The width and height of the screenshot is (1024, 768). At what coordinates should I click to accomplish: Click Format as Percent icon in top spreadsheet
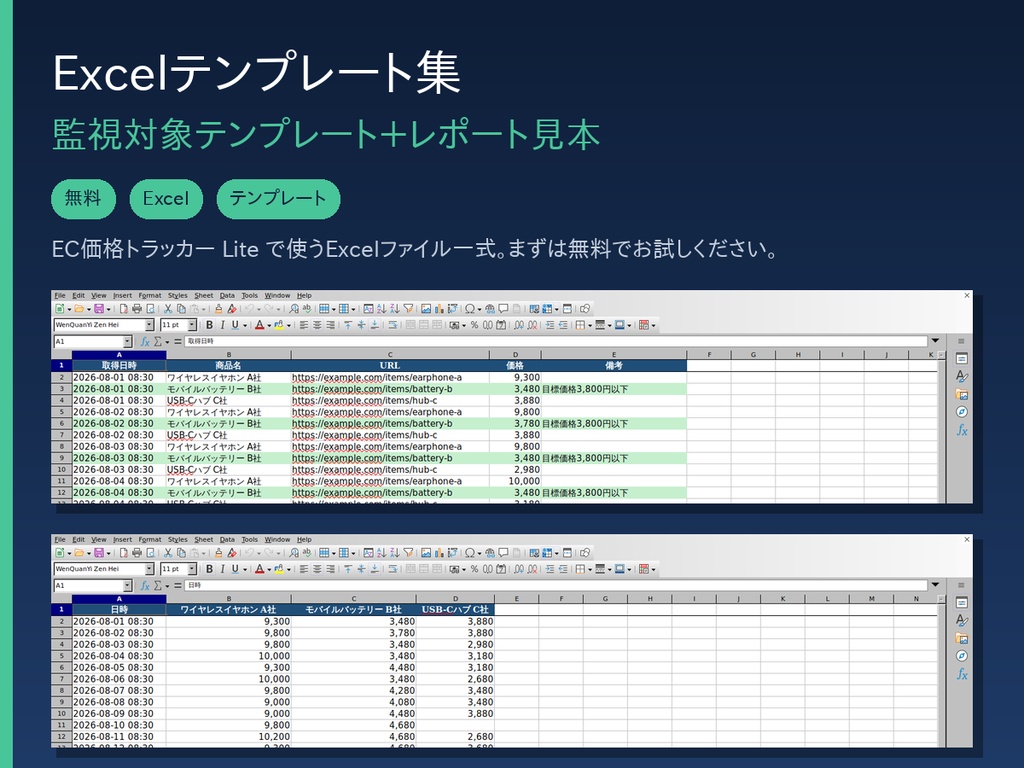click(x=475, y=325)
